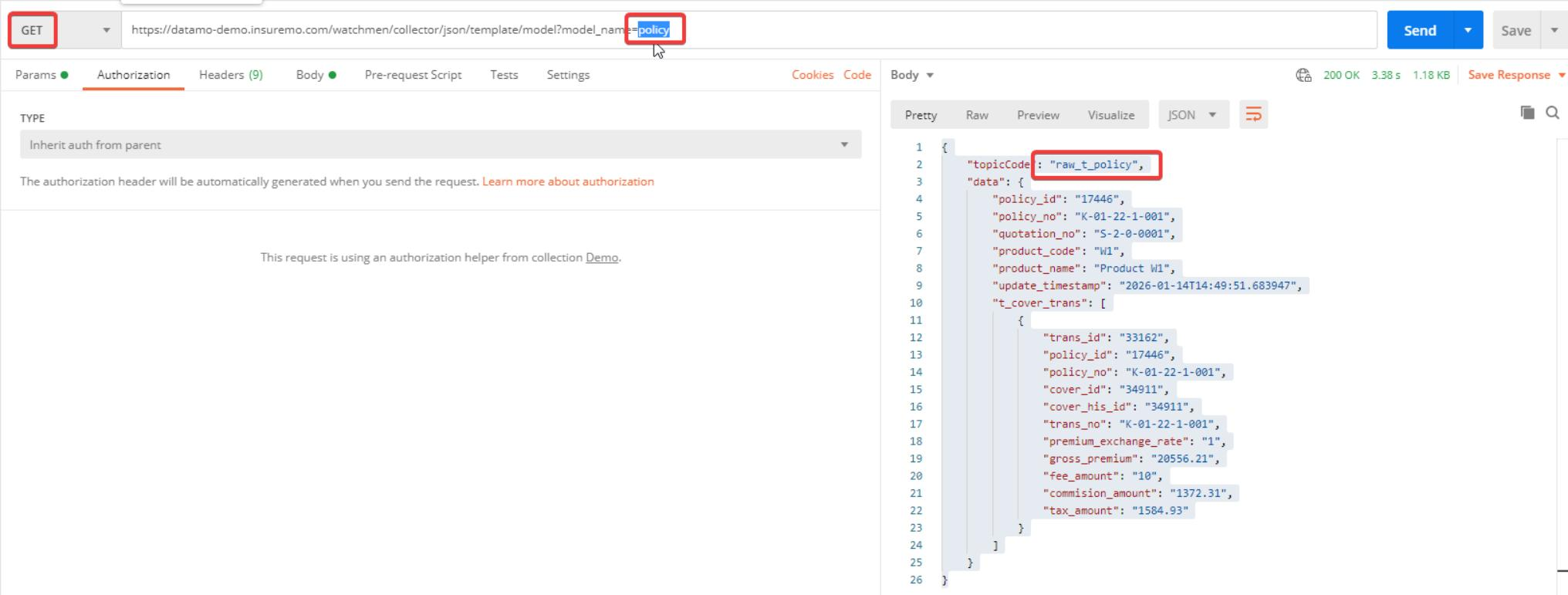Click the 3.38 s response time

[x=1386, y=75]
